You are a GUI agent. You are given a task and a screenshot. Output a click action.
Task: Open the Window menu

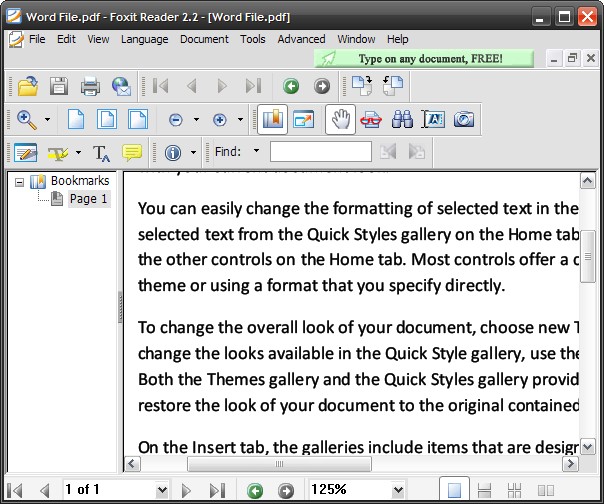(356, 39)
